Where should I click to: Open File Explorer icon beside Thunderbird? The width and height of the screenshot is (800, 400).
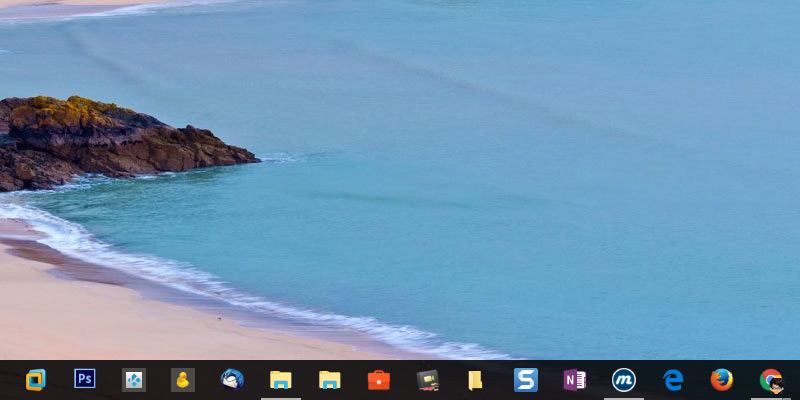coord(281,380)
